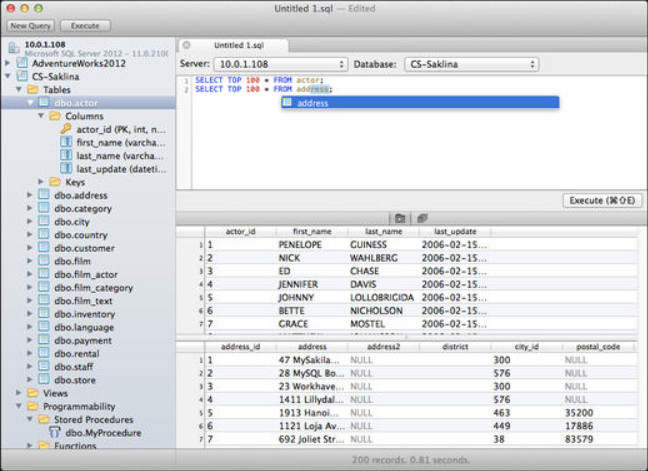Image resolution: width=648 pixels, height=471 pixels.
Task: Choose the address autocomplete suggestion
Action: point(420,103)
